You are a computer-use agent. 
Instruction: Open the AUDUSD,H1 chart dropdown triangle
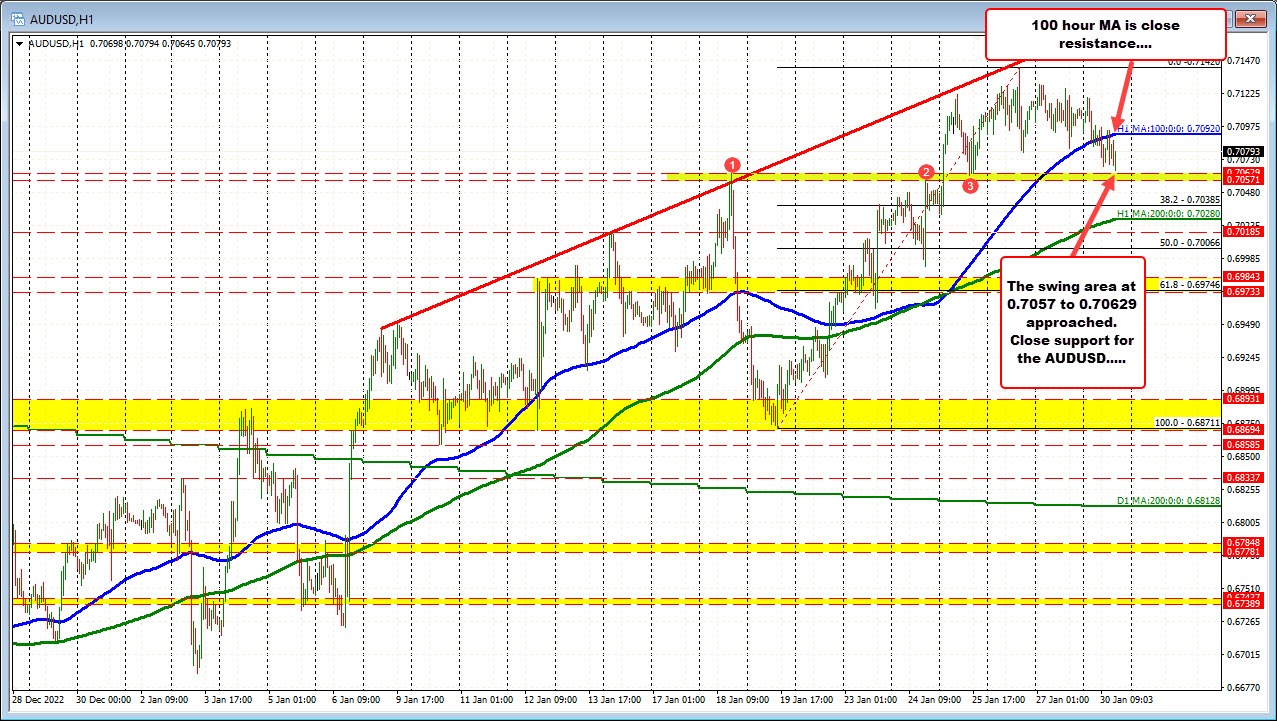tap(21, 43)
